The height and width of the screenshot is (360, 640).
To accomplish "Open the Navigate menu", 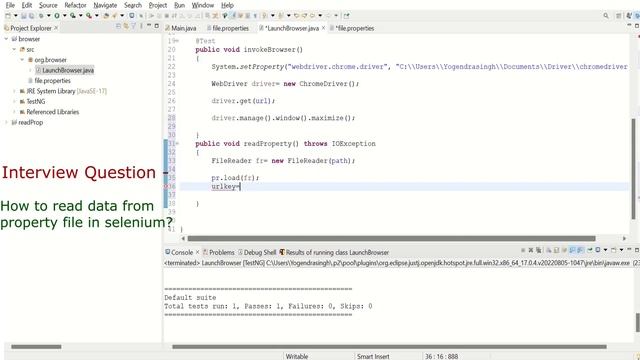I will click(x=105, y=5).
